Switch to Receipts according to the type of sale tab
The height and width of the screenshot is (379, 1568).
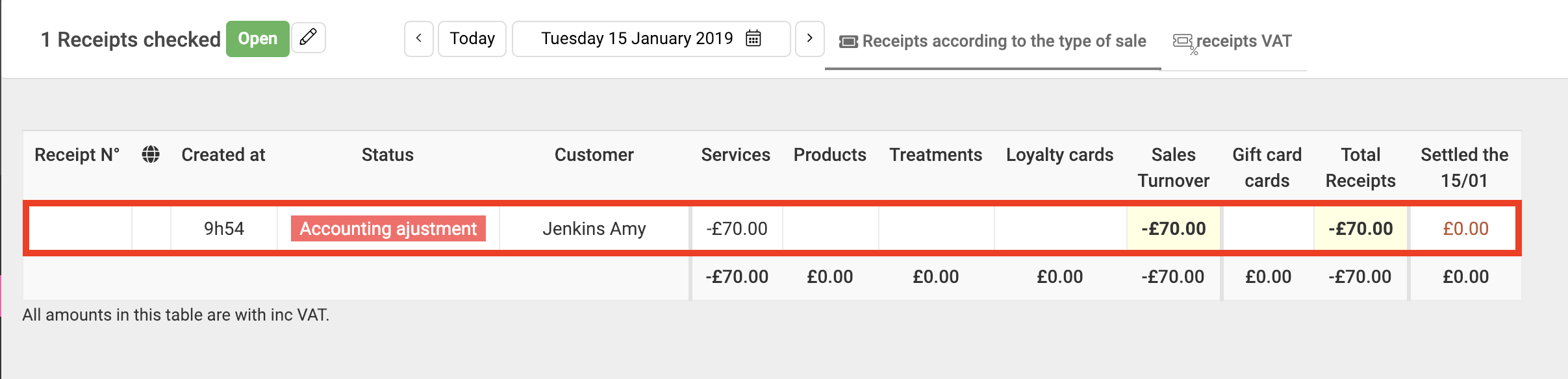(993, 42)
